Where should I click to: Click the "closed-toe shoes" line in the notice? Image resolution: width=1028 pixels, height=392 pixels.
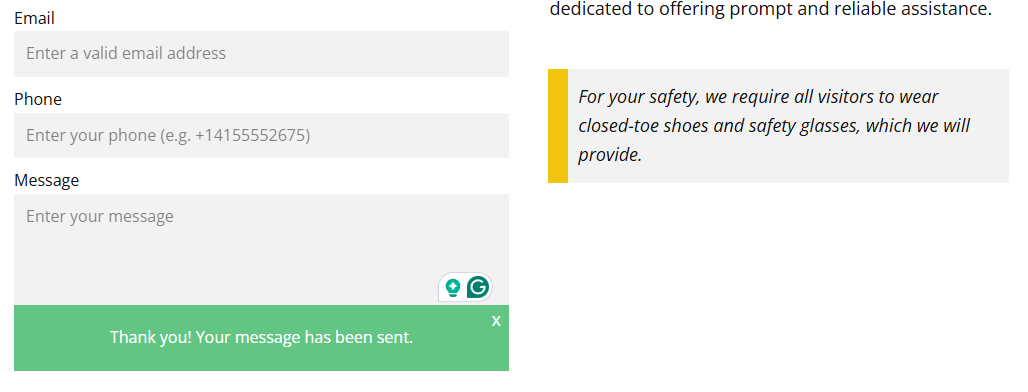(774, 126)
